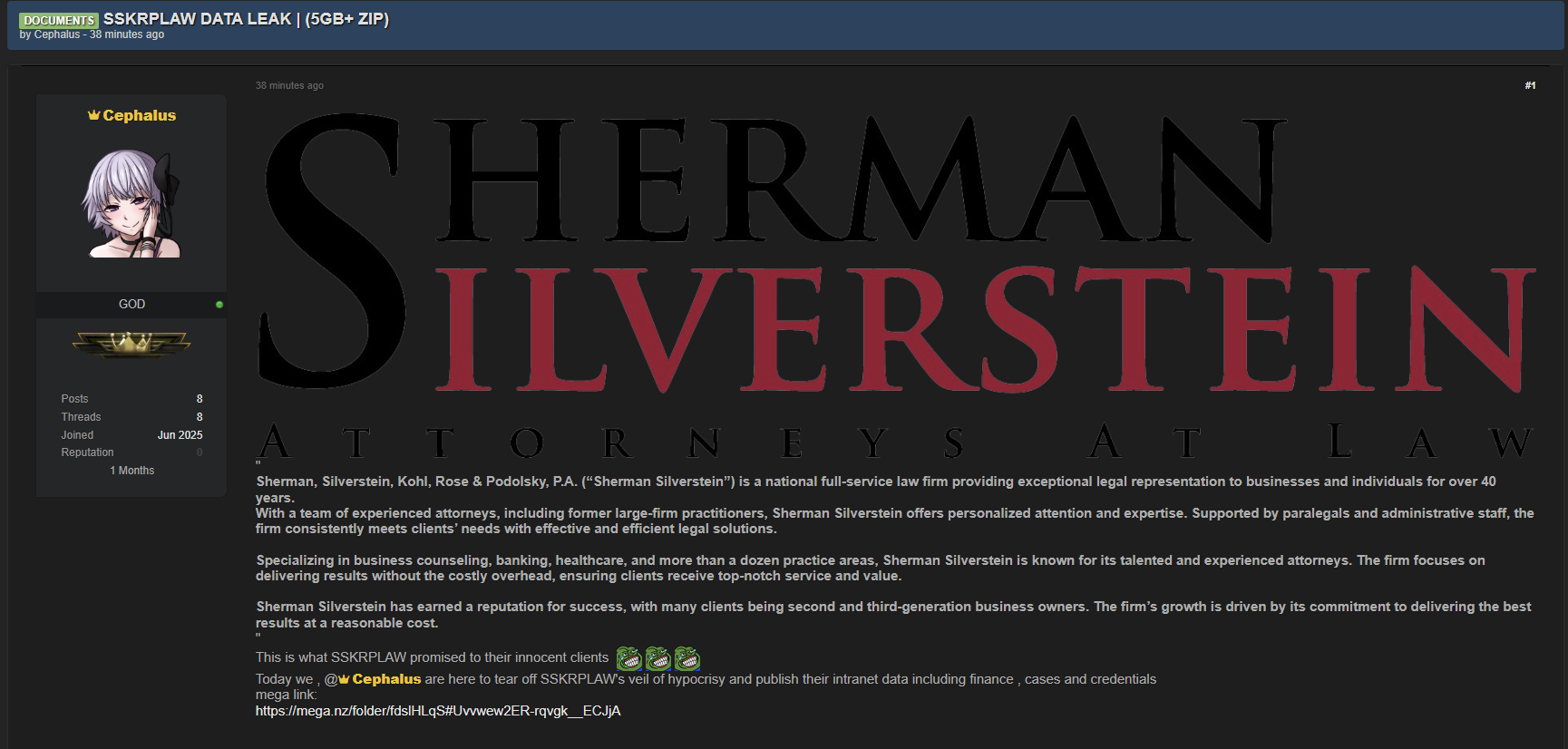Image resolution: width=1568 pixels, height=749 pixels.
Task: Click the author name in thread header
Action: (x=57, y=34)
